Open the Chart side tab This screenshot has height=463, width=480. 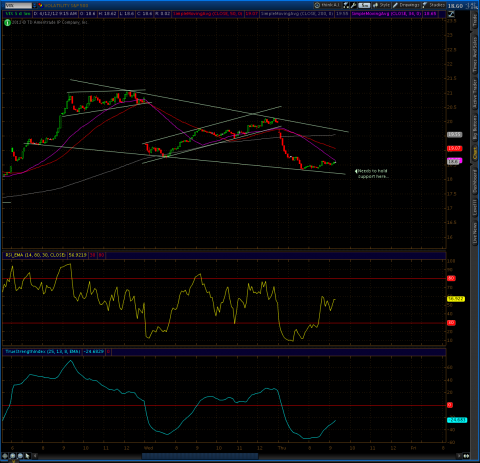(x=475, y=153)
